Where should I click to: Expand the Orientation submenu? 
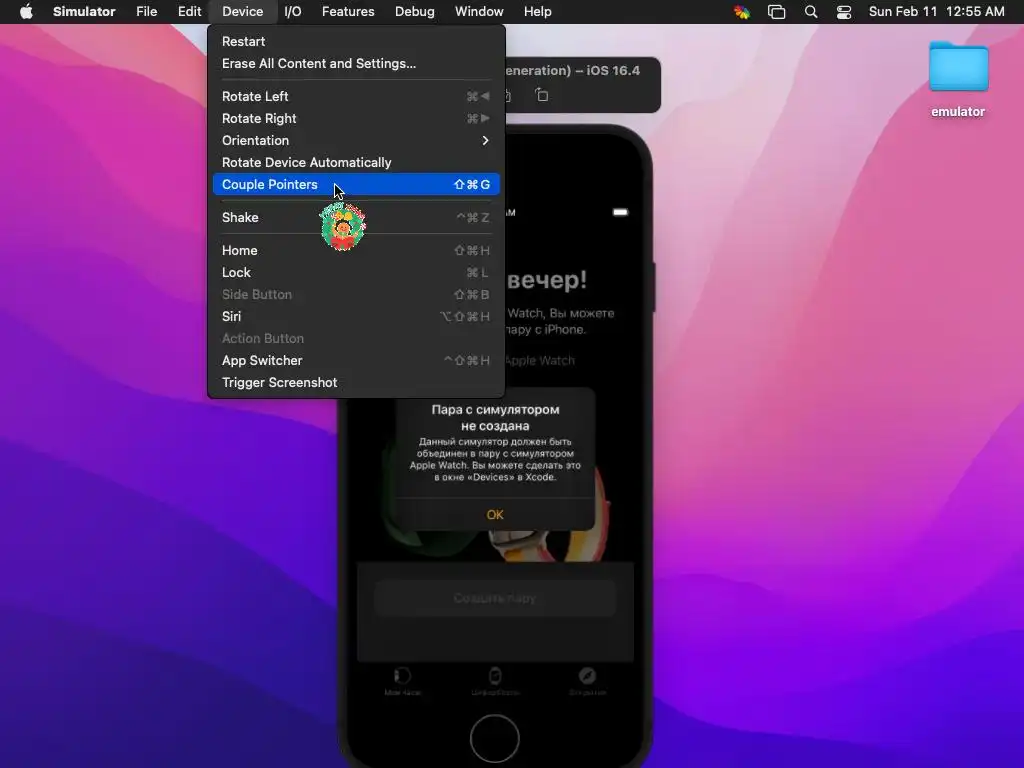tap(356, 140)
